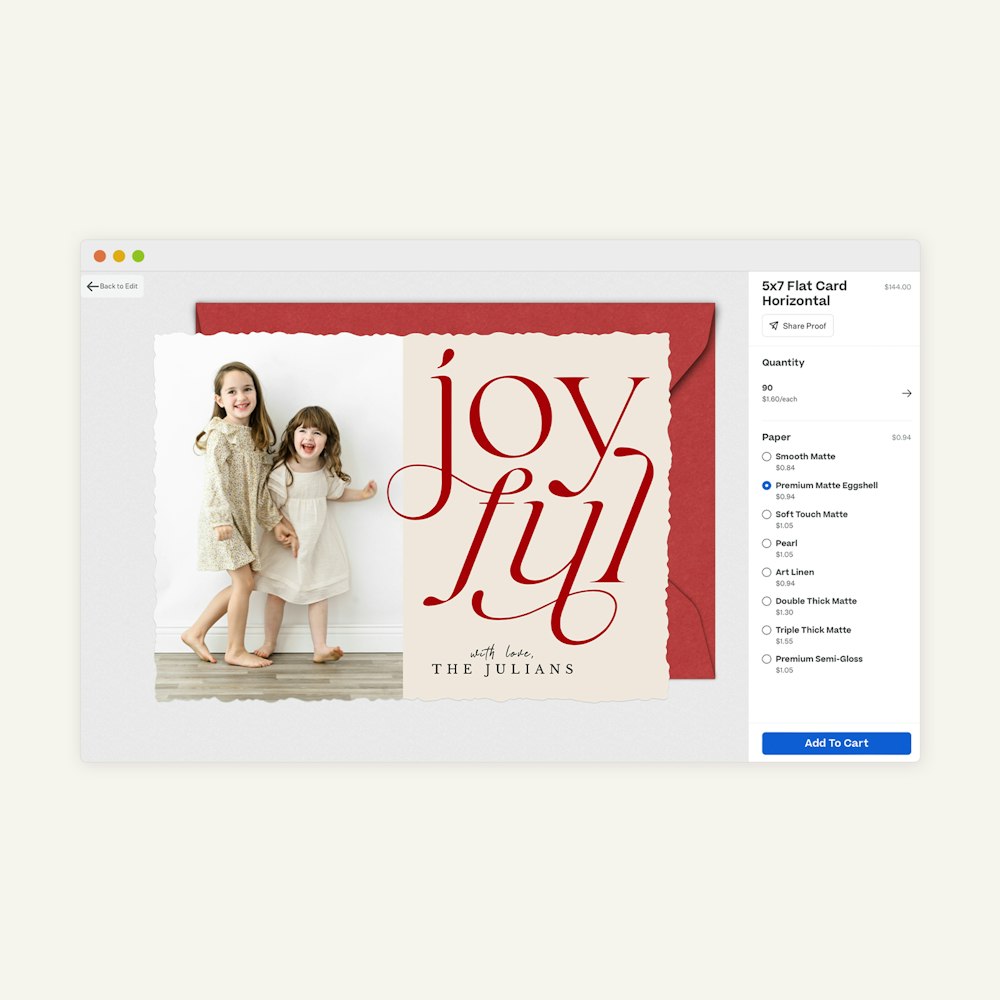This screenshot has width=1000, height=1000.
Task: Select Art Linen paper
Action: coord(767,573)
